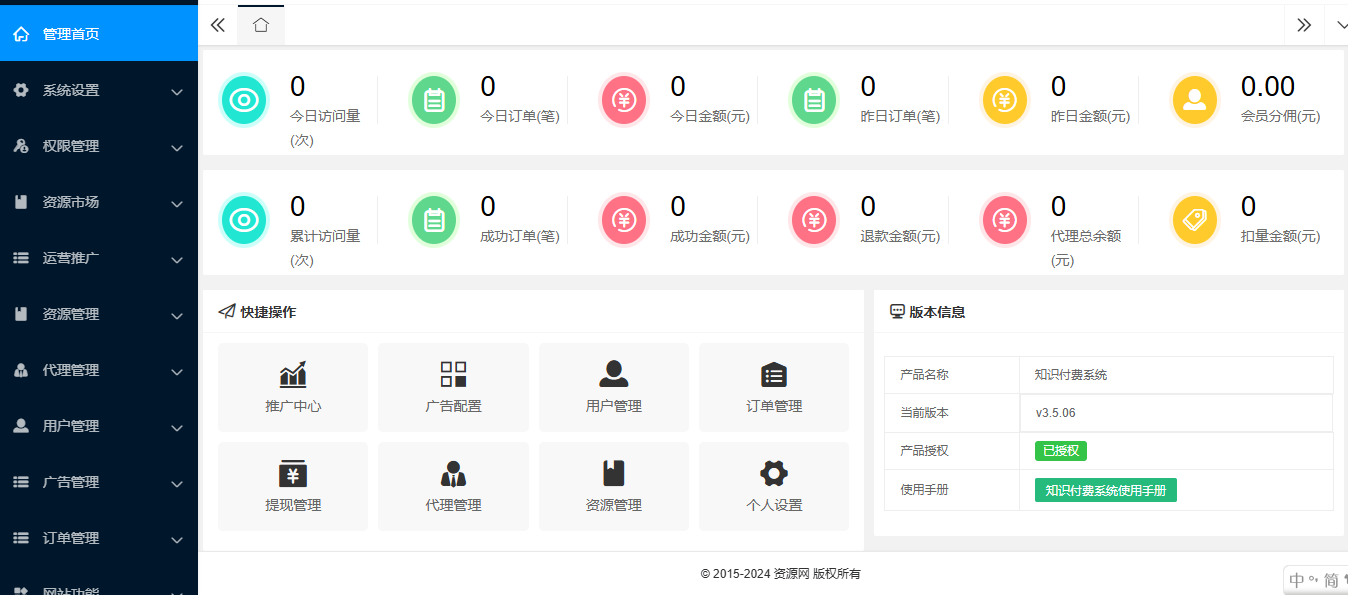Open the 资源管理 quick action icon
The image size is (1348, 595).
pyautogui.click(x=614, y=473)
